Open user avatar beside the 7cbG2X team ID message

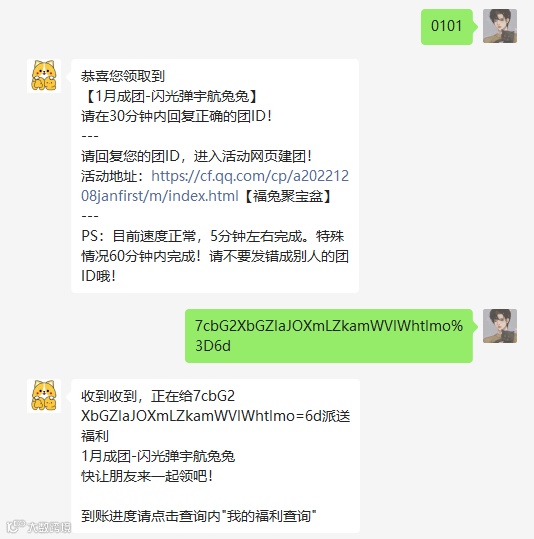(x=500, y=326)
